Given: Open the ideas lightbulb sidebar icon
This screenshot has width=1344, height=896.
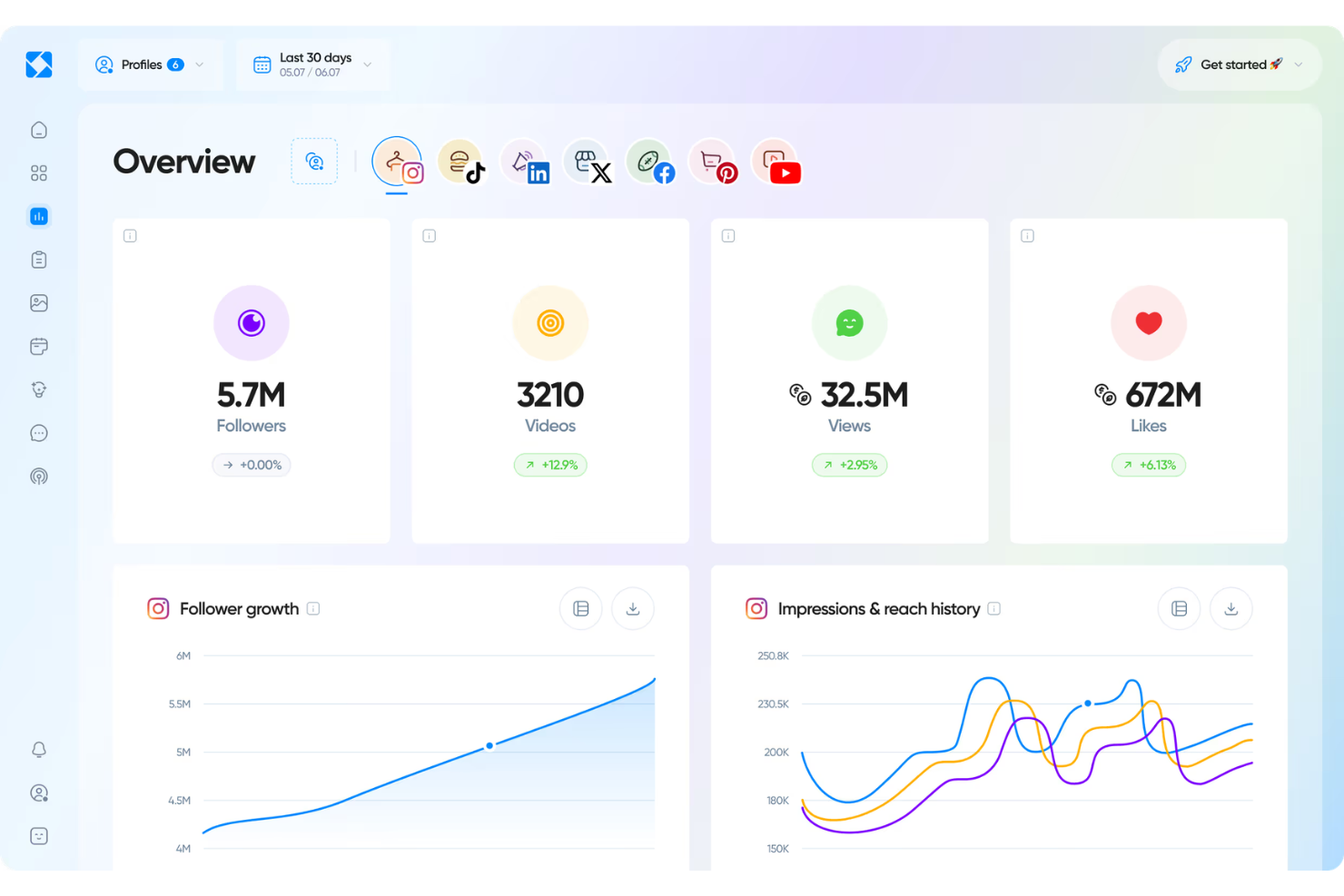Looking at the screenshot, I should click(38, 389).
